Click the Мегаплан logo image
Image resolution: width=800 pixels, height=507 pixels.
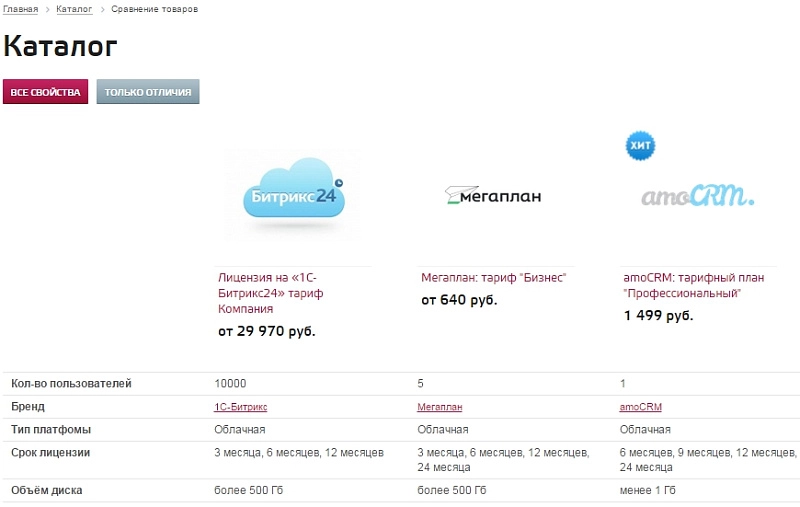pos(493,196)
